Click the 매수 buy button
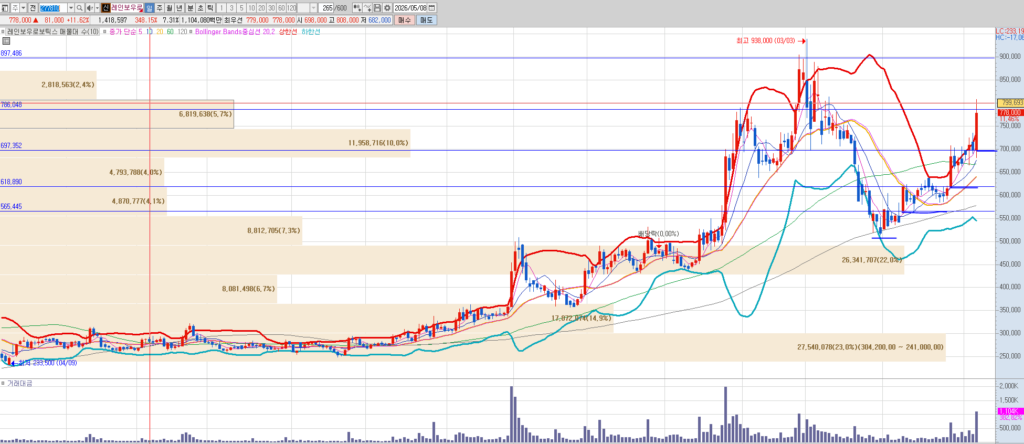 405,20
